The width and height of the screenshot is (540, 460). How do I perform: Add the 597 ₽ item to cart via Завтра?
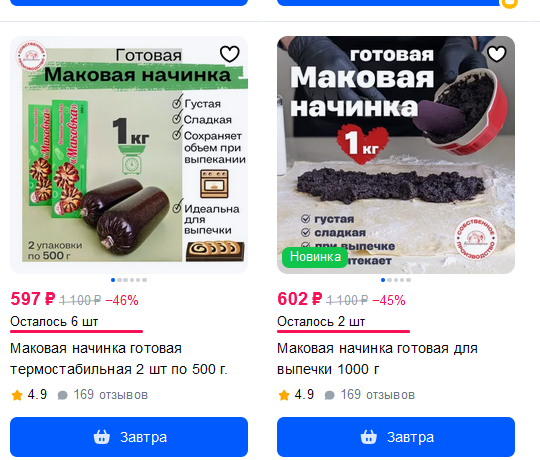129,437
